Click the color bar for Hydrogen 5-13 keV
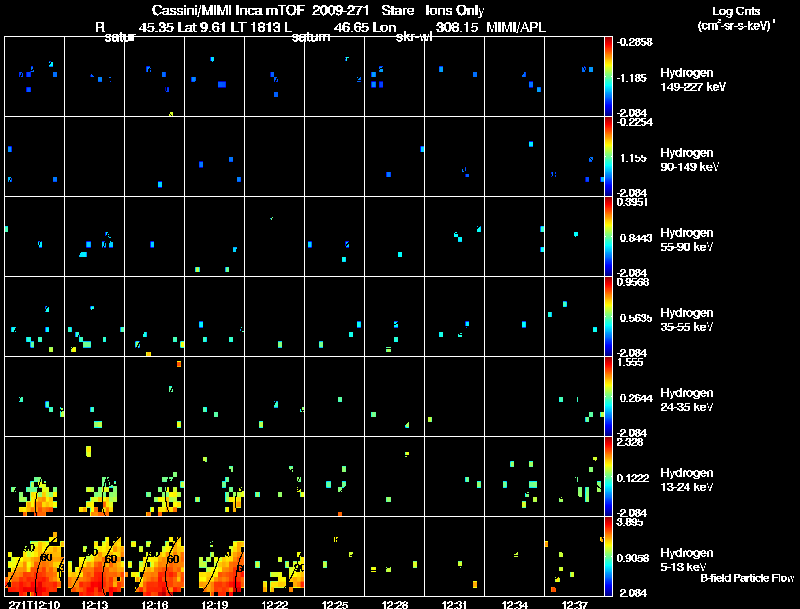The width and height of the screenshot is (800, 609). point(608,557)
